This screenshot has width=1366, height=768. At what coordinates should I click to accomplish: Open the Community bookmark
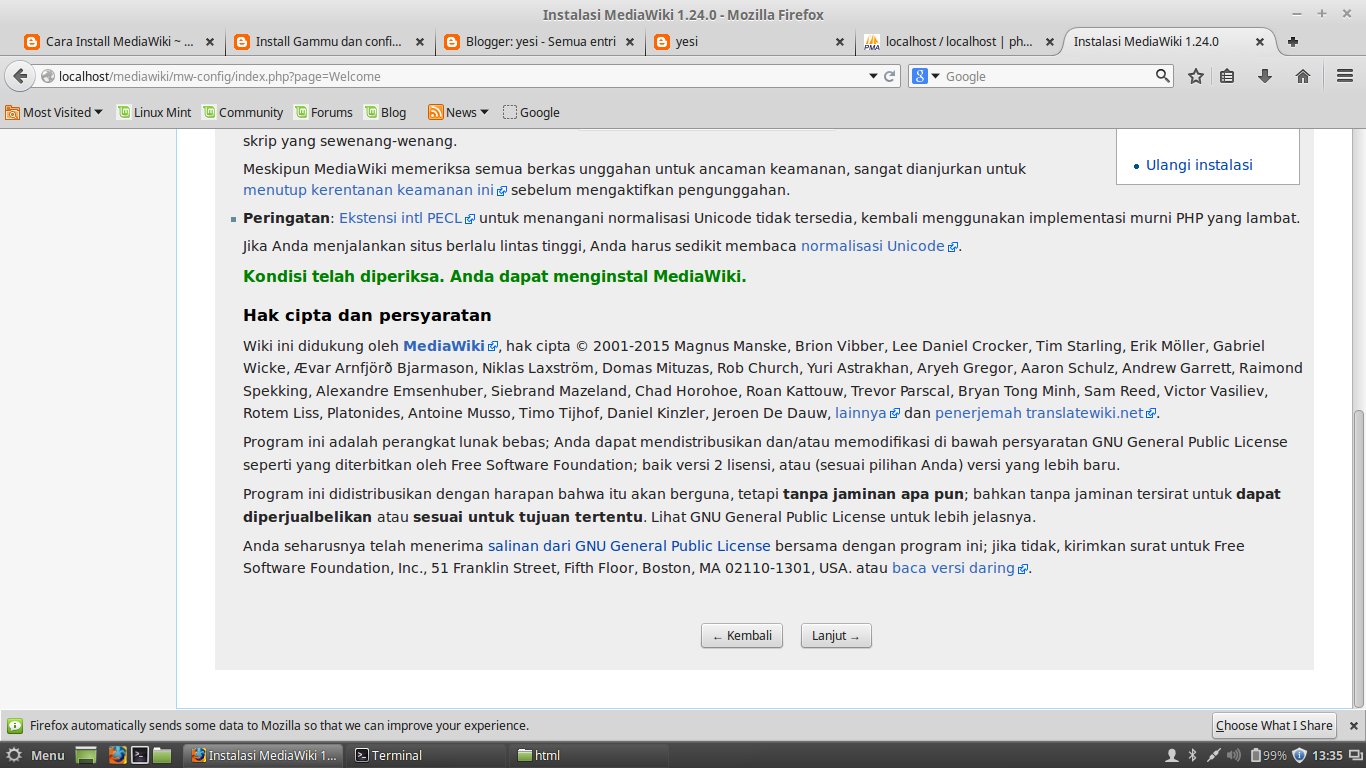tap(242, 112)
